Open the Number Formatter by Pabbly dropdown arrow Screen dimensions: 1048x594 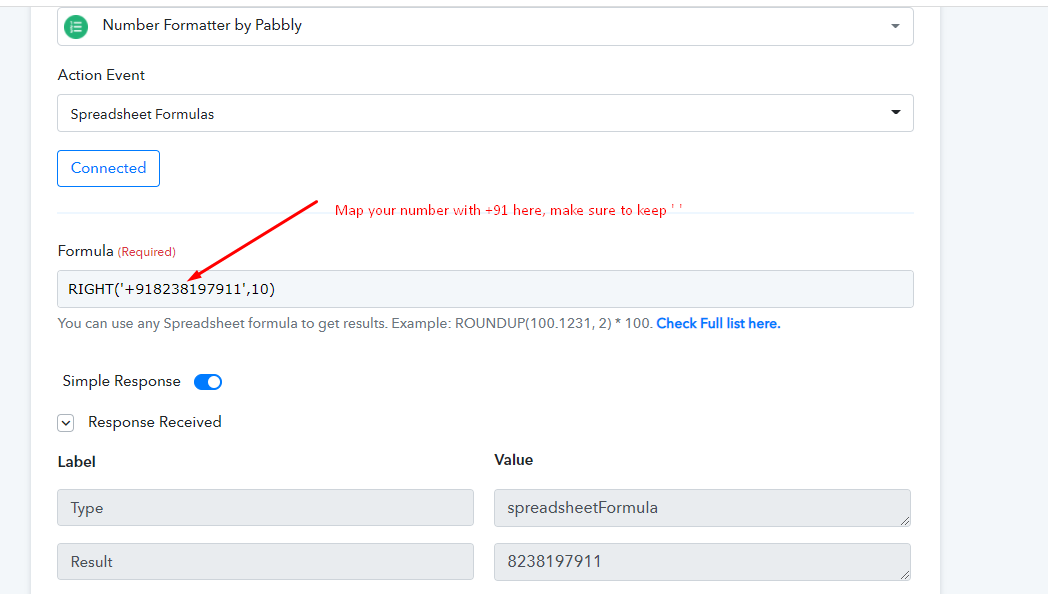coord(895,26)
